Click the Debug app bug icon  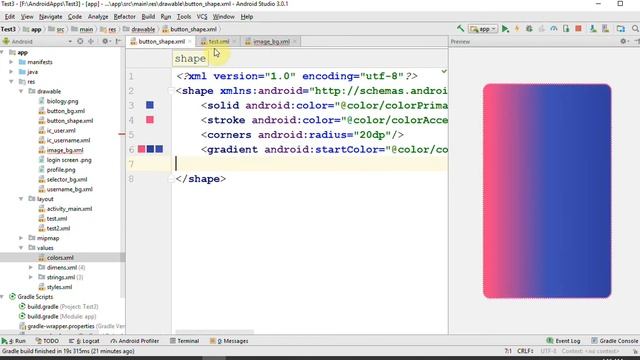pos(529,29)
